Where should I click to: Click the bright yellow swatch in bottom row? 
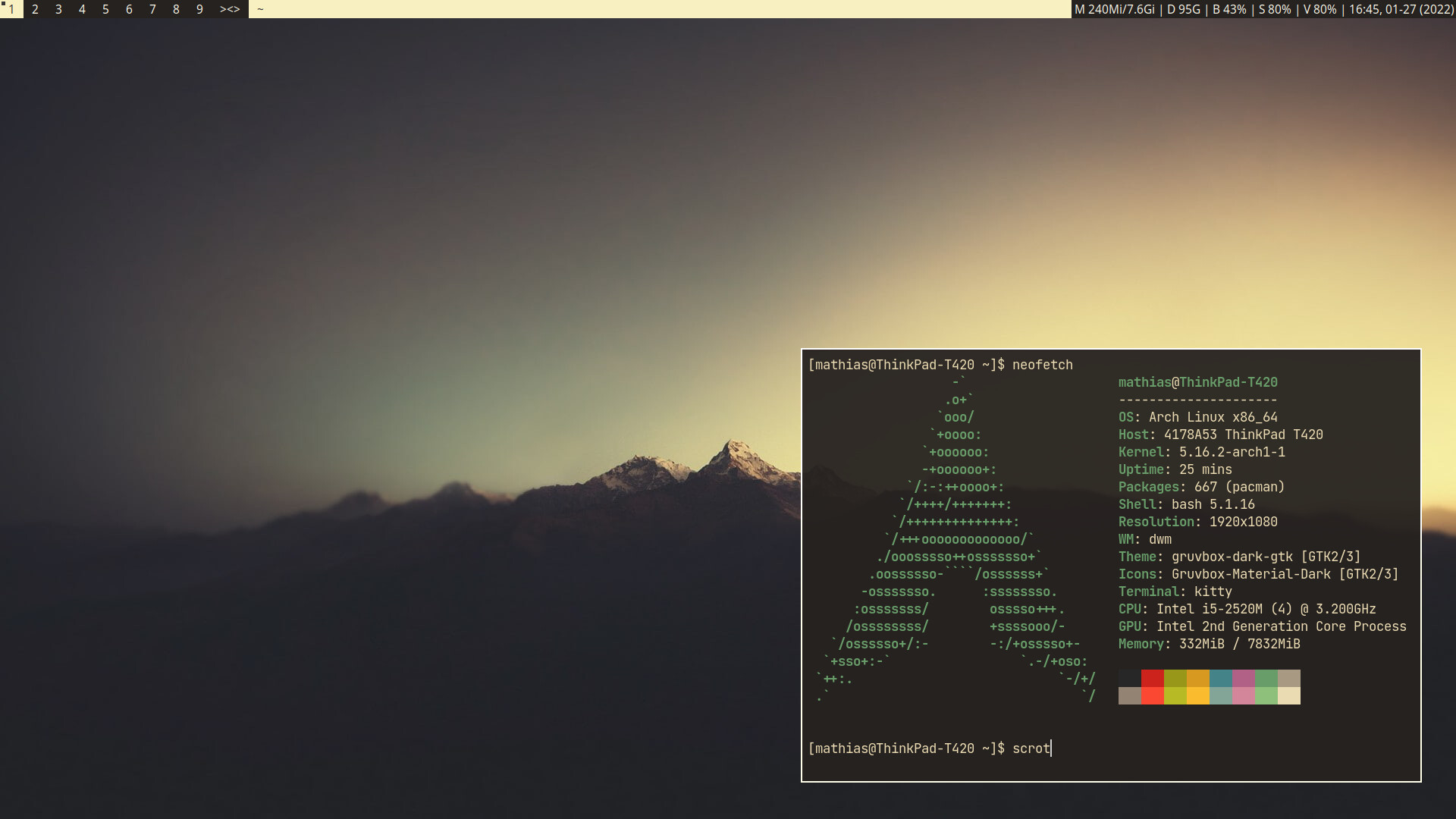click(x=1198, y=695)
